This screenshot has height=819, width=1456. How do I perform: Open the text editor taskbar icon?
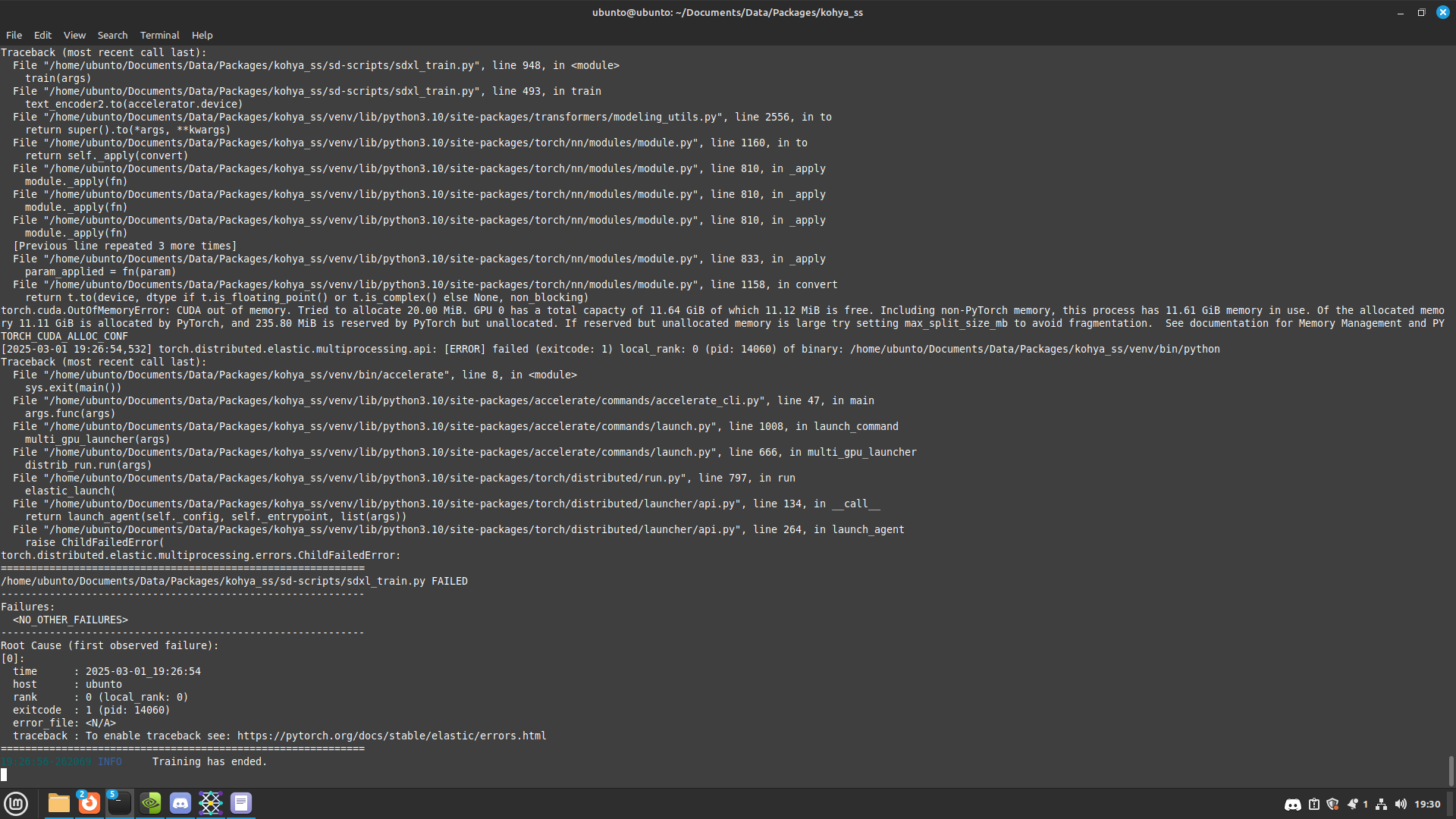pyautogui.click(x=241, y=803)
